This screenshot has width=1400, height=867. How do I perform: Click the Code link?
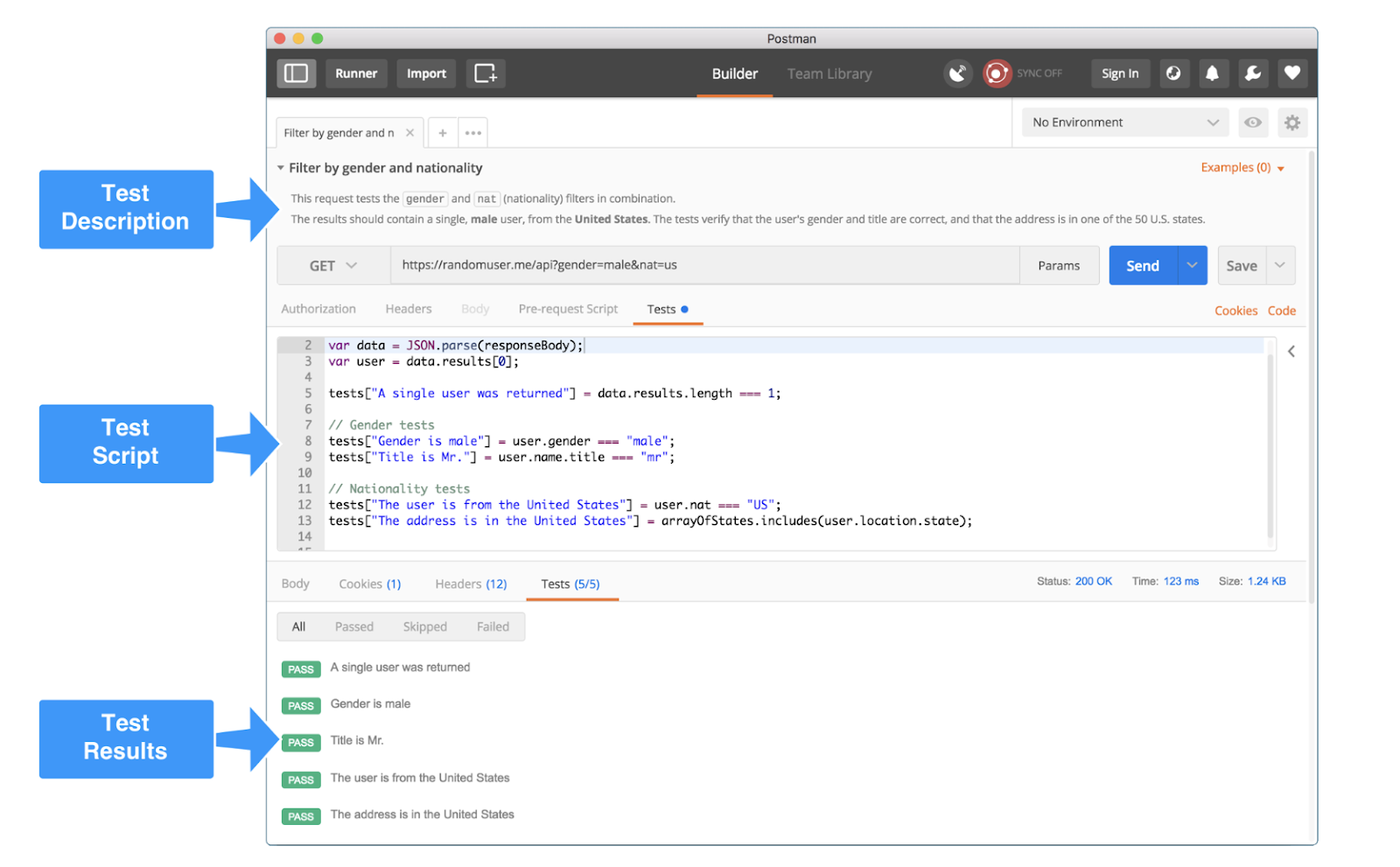pos(1282,311)
